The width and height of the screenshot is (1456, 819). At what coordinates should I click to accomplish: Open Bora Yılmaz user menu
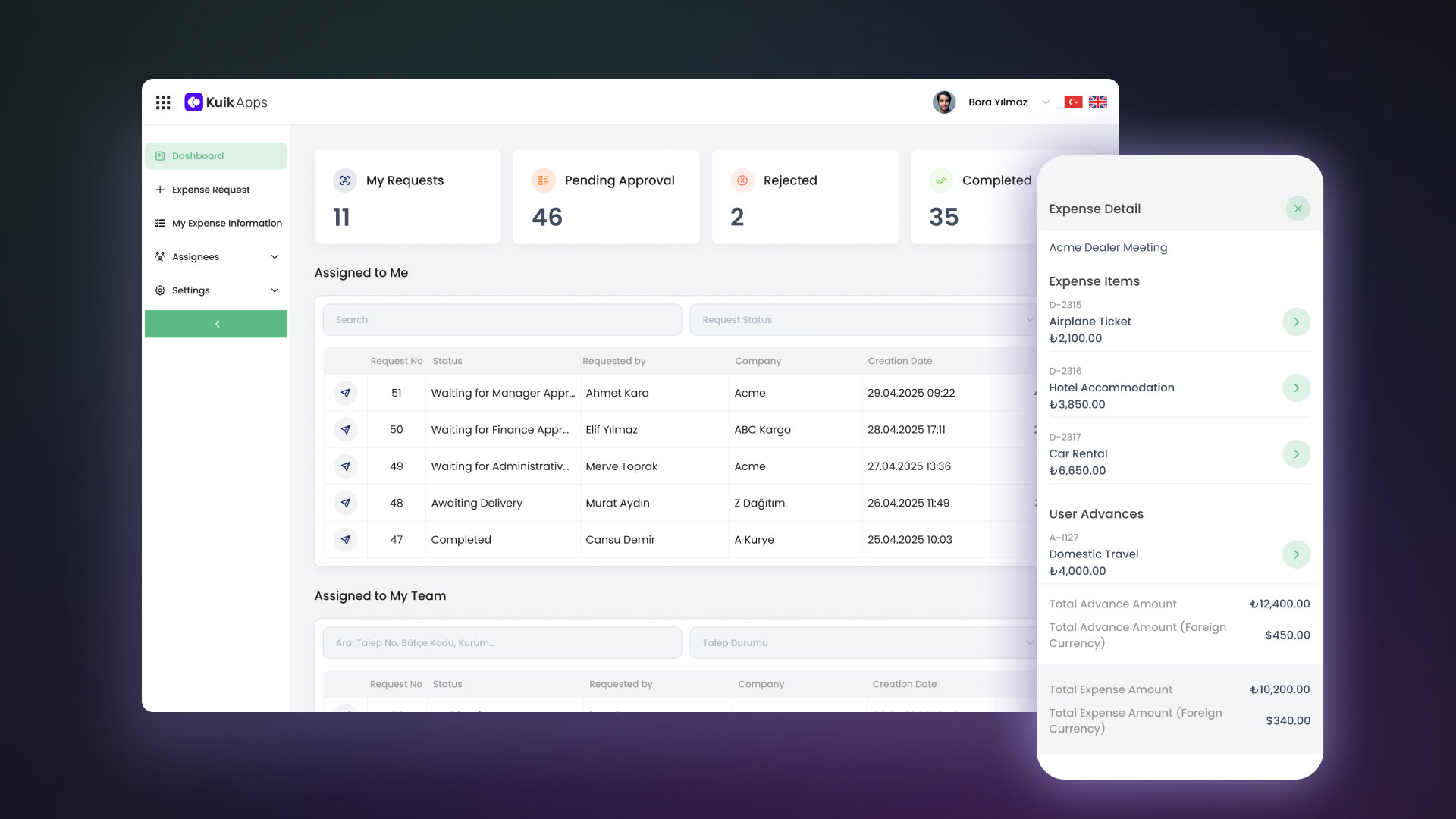pyautogui.click(x=997, y=102)
